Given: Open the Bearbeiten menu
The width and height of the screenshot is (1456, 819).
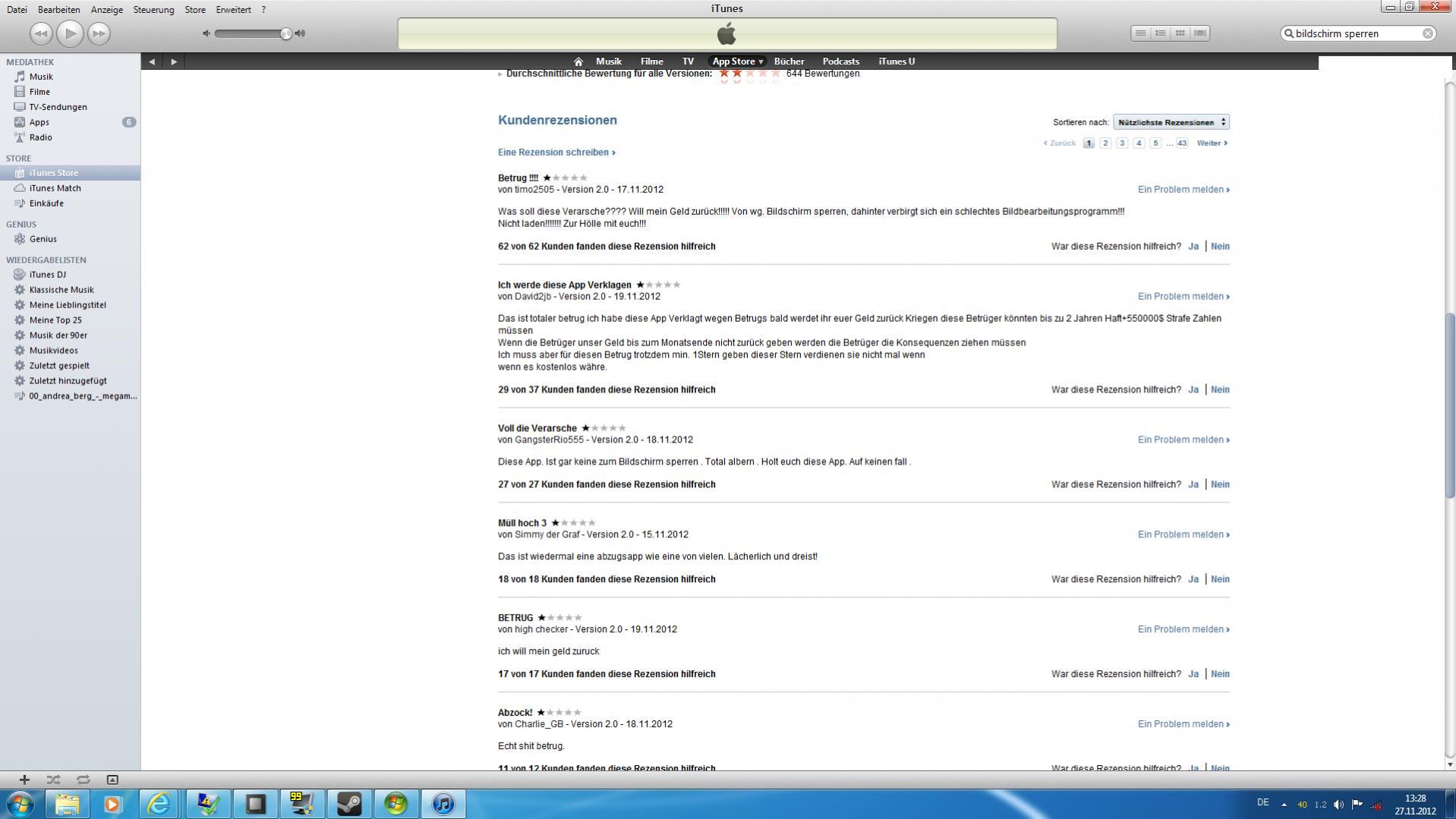Looking at the screenshot, I should coord(58,10).
